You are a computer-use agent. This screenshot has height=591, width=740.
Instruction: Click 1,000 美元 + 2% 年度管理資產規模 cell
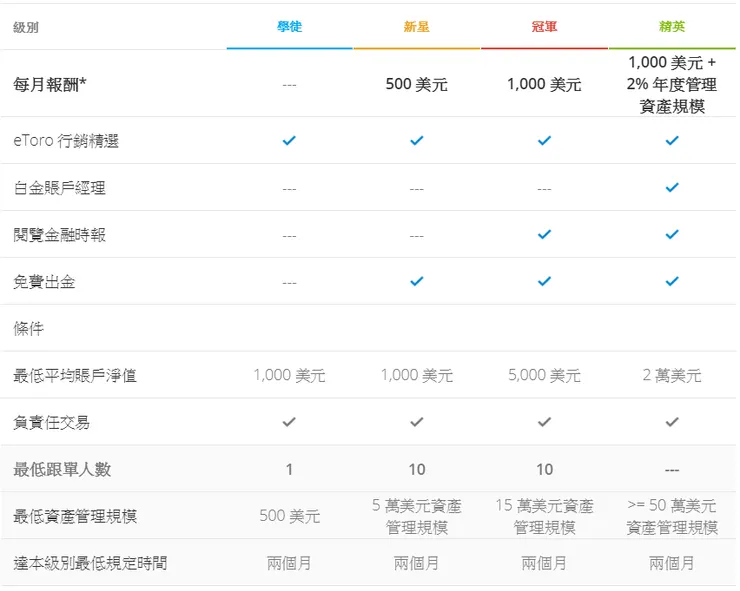(672, 84)
